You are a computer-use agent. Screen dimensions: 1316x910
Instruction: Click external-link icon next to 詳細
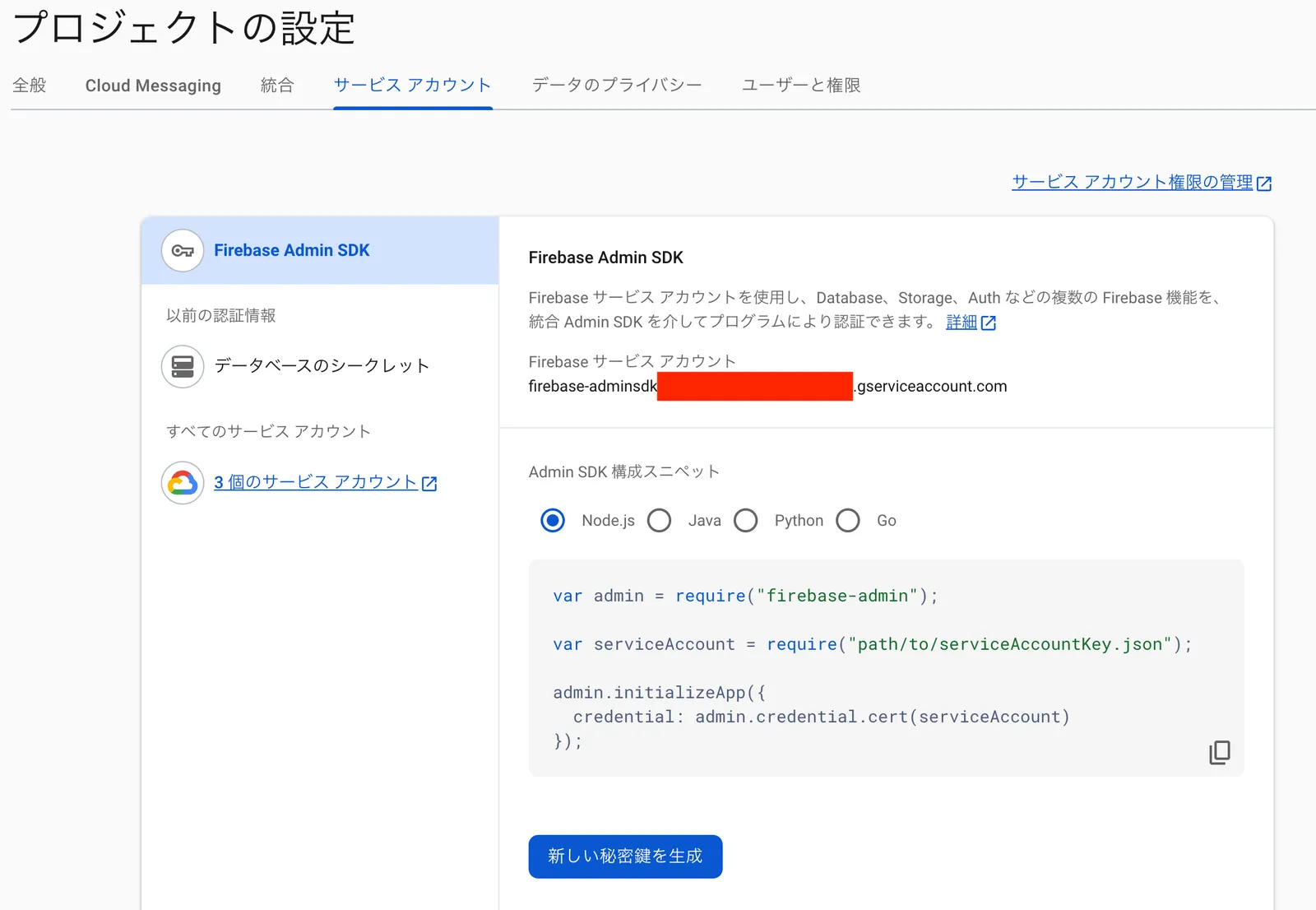point(989,323)
